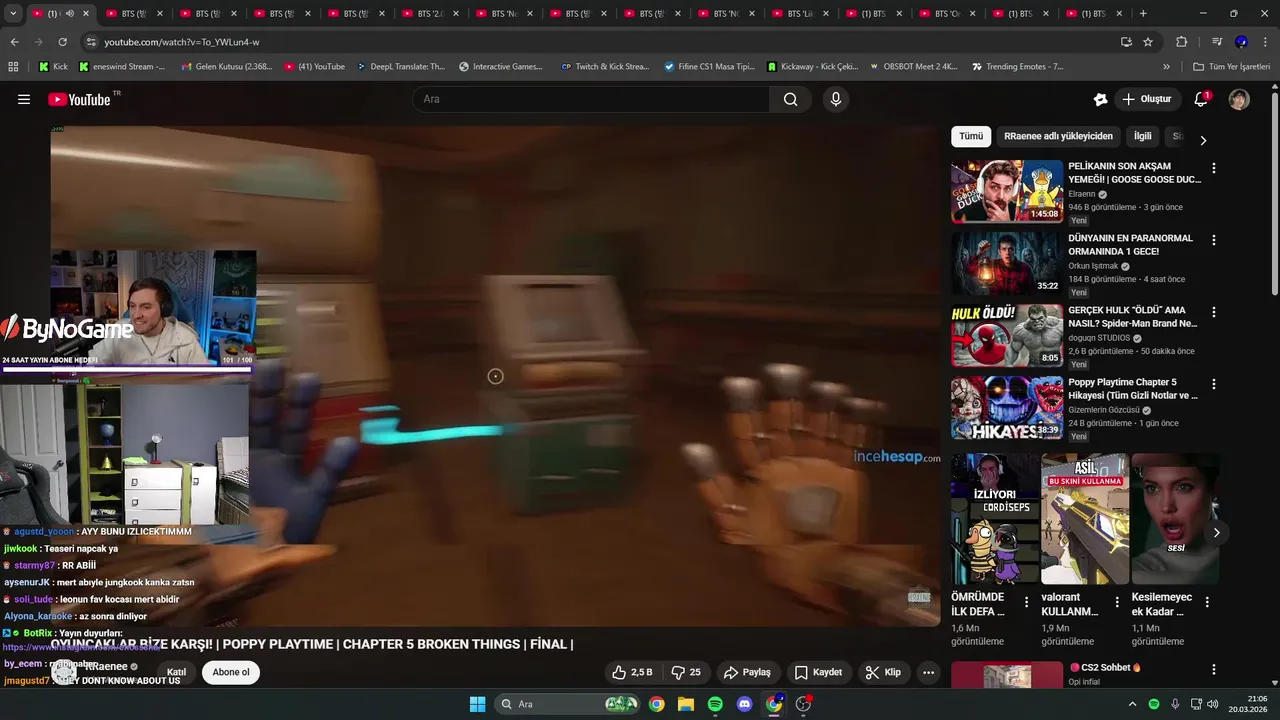Open options for DÜNYANIN EN PARANORMAL ORMANINDA video
Image resolution: width=1280 pixels, height=720 pixels.
tap(1214, 240)
